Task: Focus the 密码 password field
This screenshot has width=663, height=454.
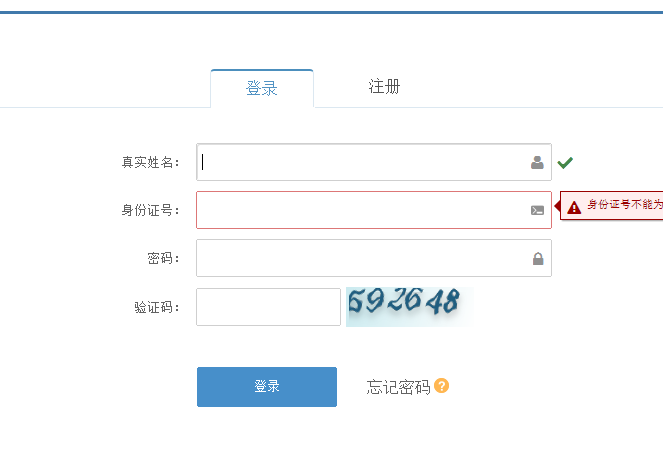Action: (x=374, y=258)
